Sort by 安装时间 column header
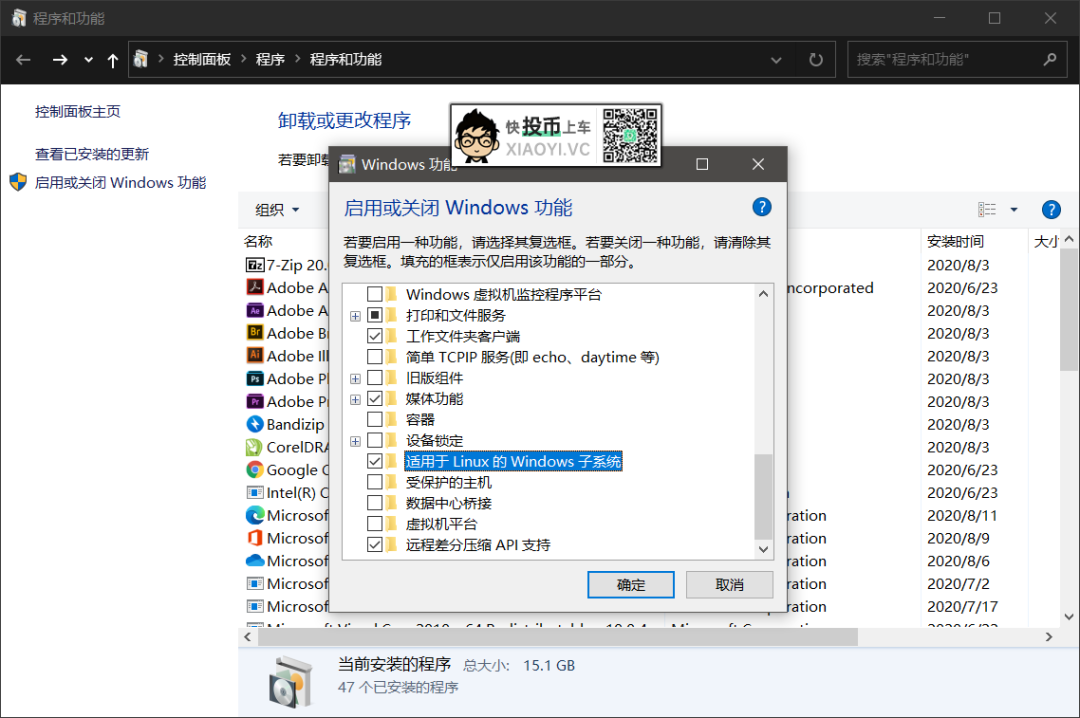The height and width of the screenshot is (718, 1080). (955, 241)
